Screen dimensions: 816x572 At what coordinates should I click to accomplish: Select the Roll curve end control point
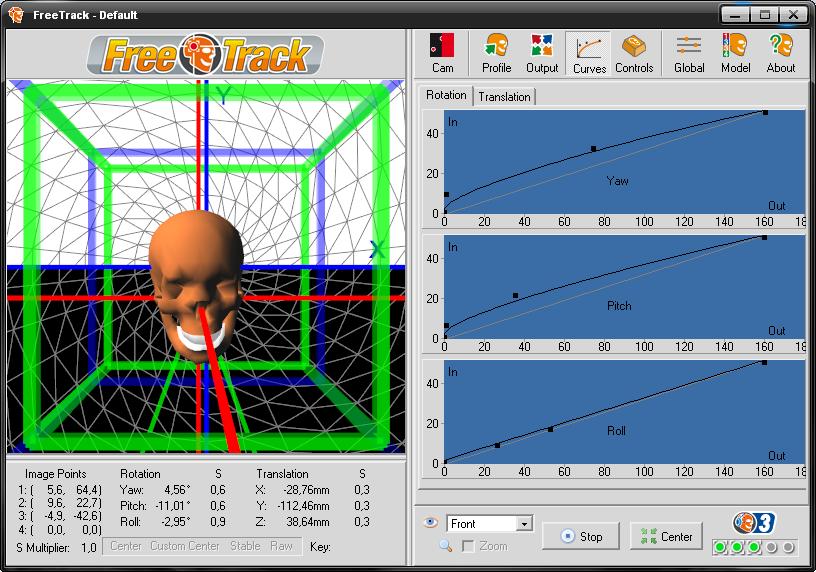coord(764,362)
